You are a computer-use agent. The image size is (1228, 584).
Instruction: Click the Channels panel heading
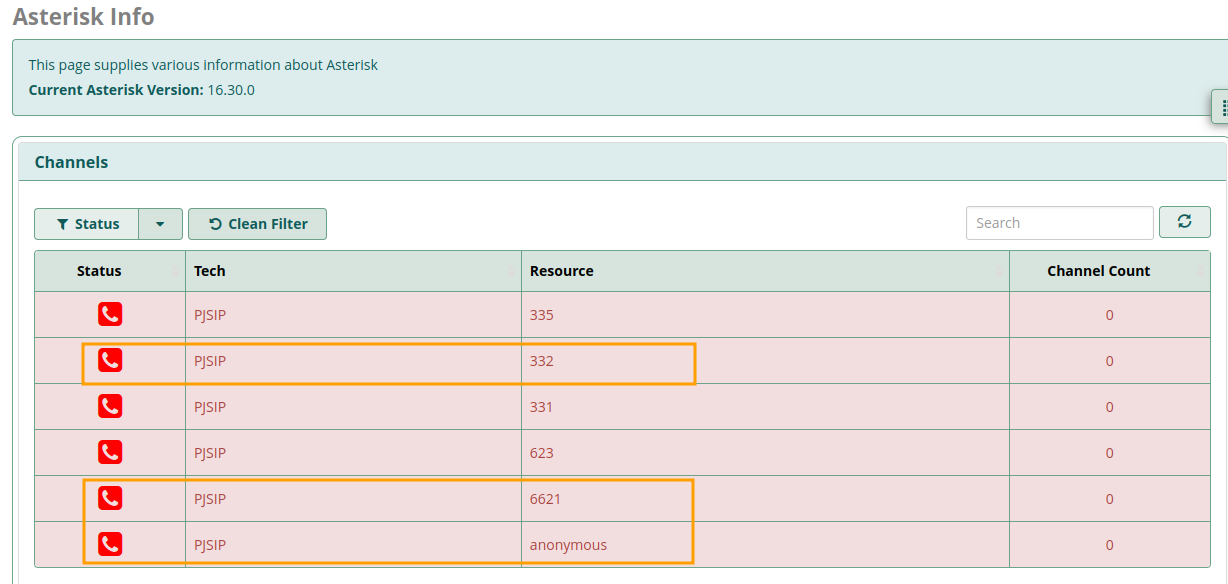pyautogui.click(x=71, y=162)
